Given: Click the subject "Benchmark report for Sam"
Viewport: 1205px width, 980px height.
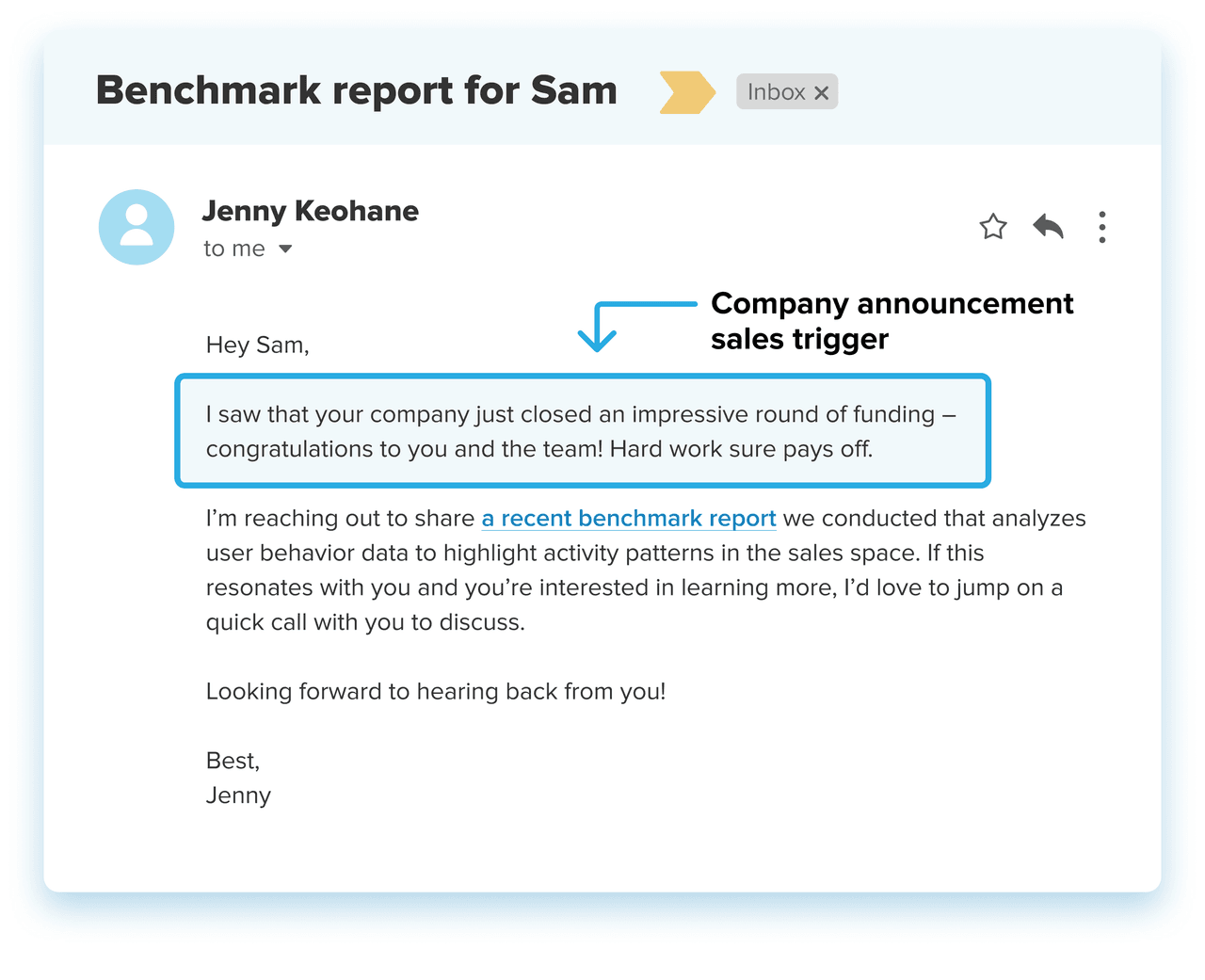Looking at the screenshot, I should [x=357, y=90].
